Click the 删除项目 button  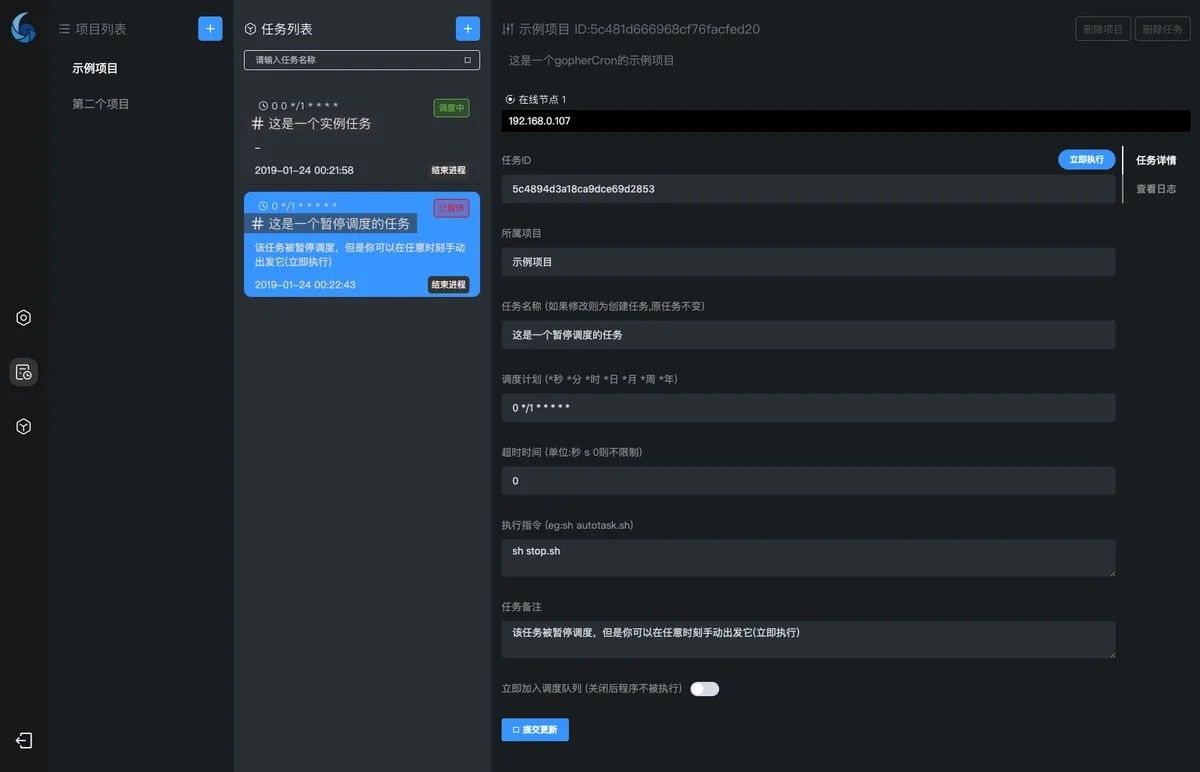(1103, 29)
